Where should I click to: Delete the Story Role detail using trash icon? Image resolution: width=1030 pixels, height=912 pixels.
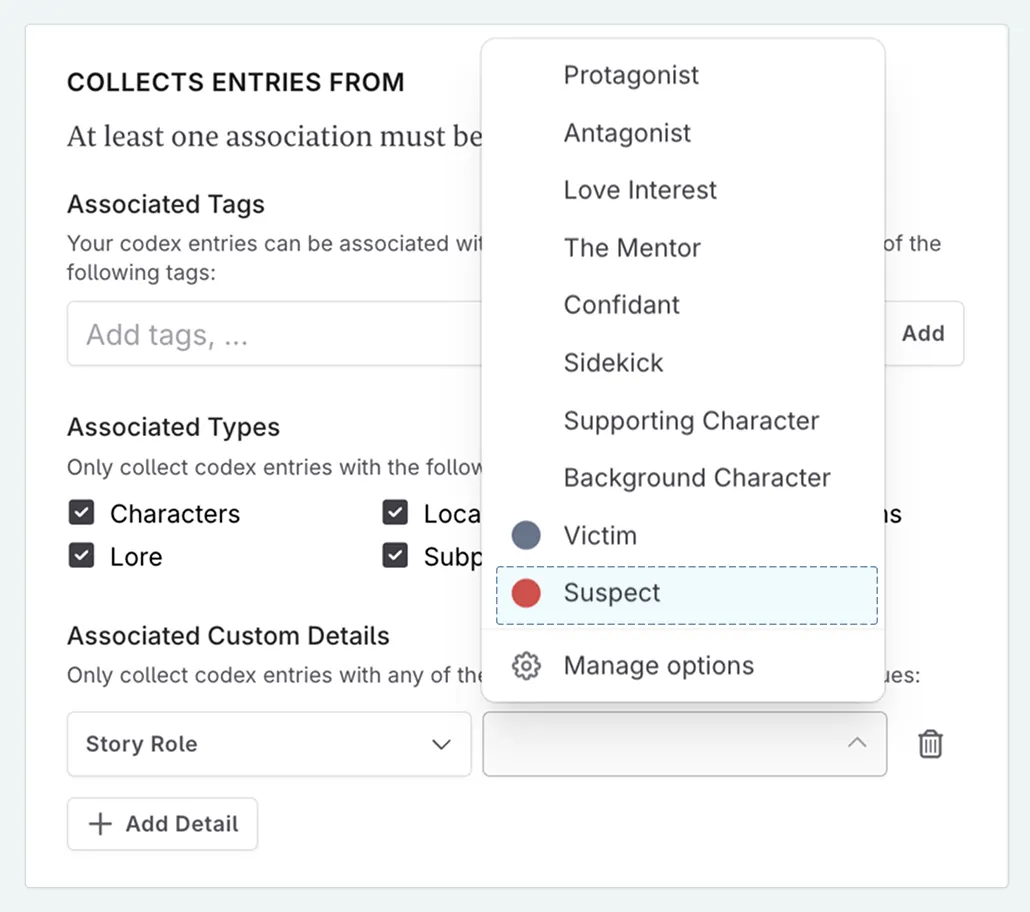[930, 744]
